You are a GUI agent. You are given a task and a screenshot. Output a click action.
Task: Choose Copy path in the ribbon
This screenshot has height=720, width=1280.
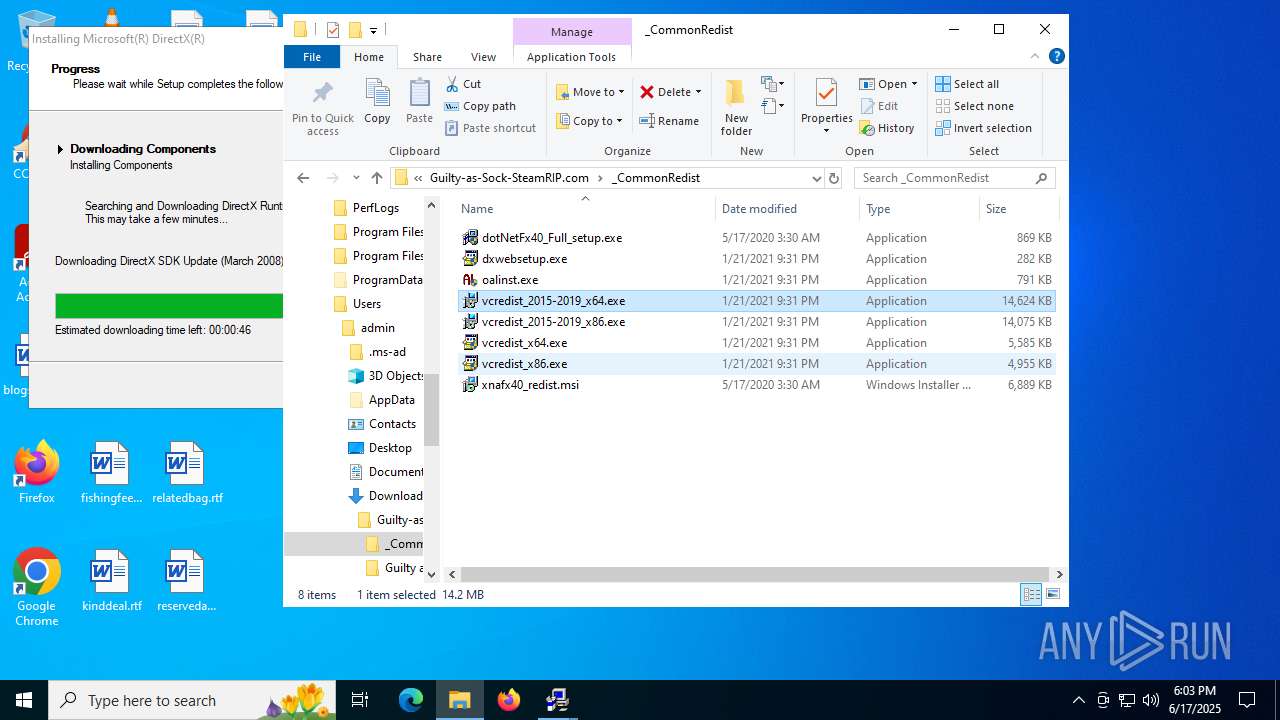pos(480,106)
